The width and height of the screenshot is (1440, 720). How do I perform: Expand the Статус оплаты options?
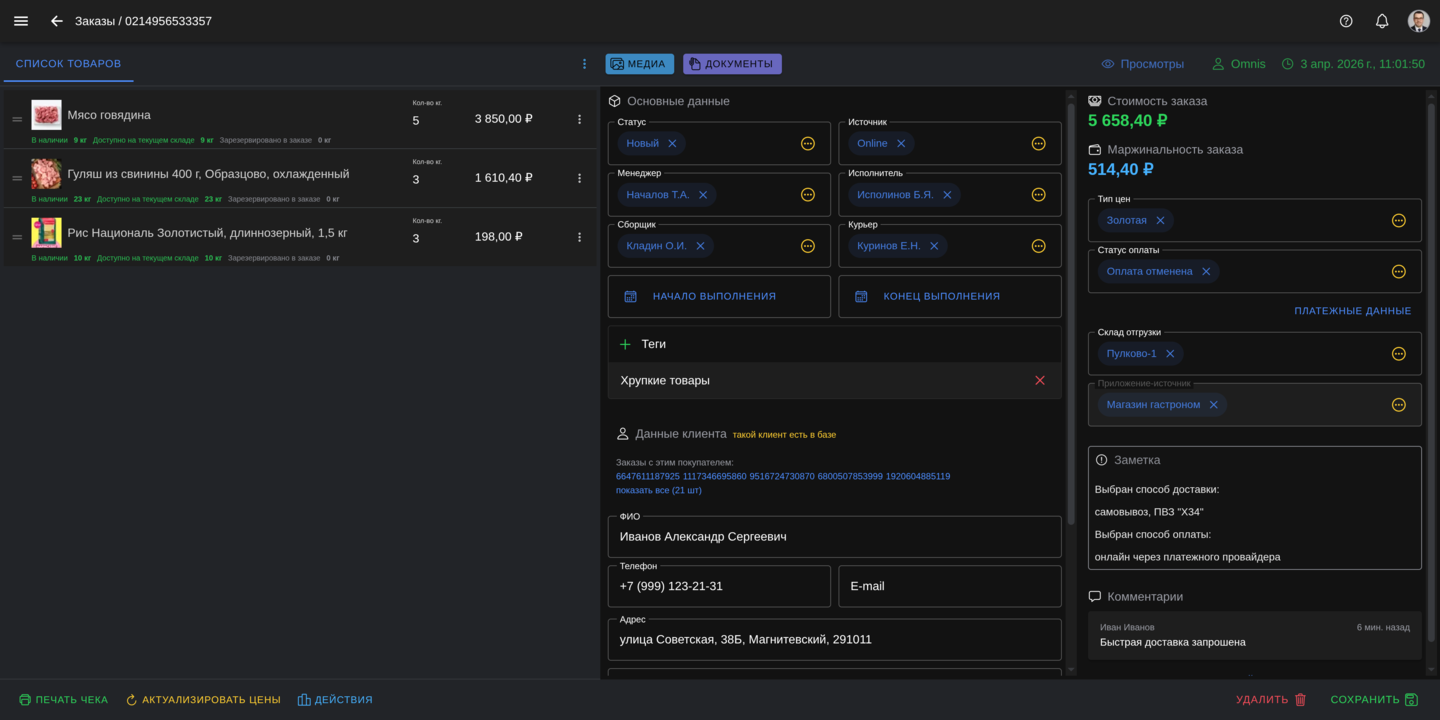pos(1398,272)
